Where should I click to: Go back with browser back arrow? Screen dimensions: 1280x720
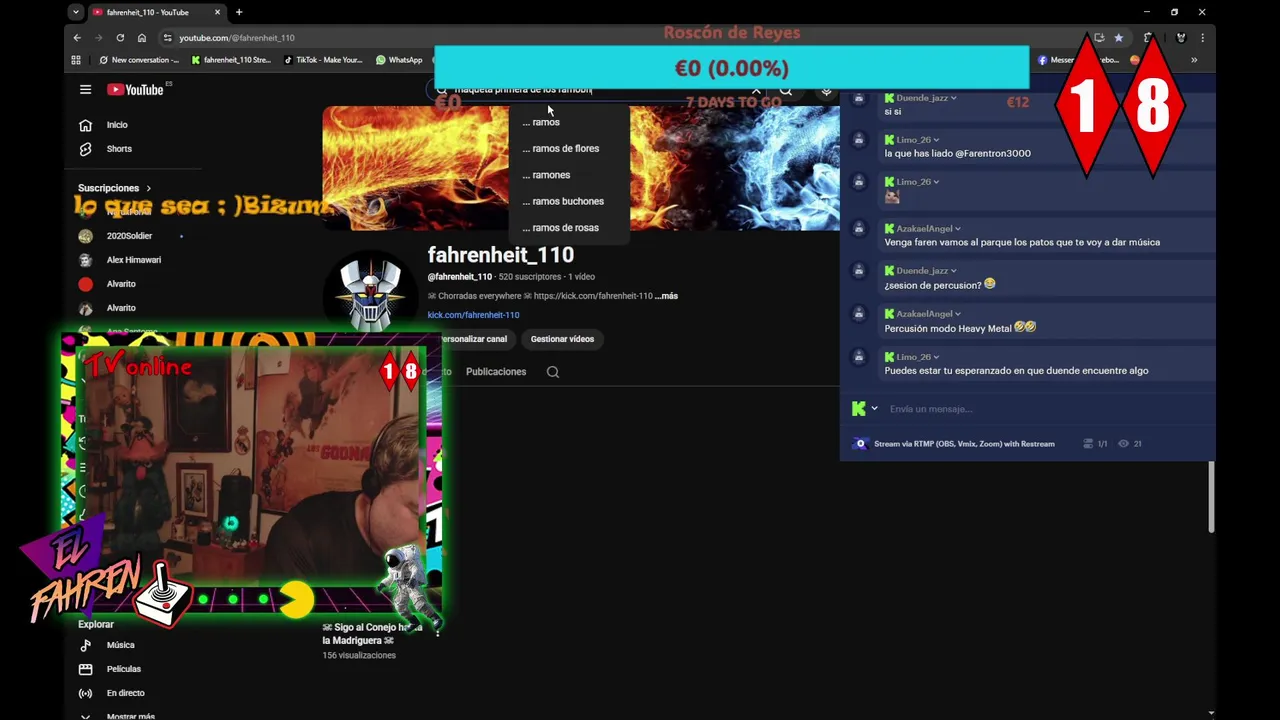point(77,38)
